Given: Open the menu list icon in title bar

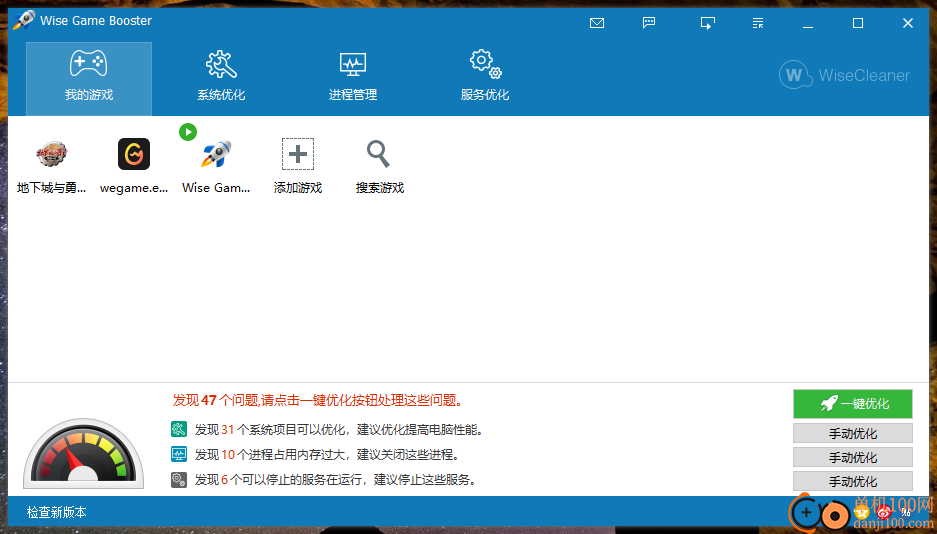Looking at the screenshot, I should tap(758, 23).
